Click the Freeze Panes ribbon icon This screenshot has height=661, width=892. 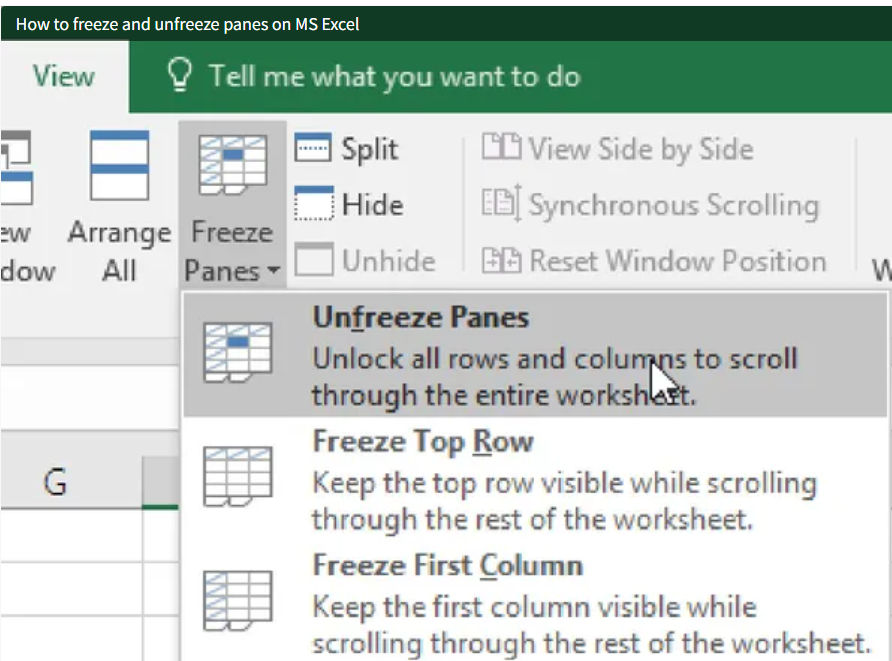coord(232,165)
